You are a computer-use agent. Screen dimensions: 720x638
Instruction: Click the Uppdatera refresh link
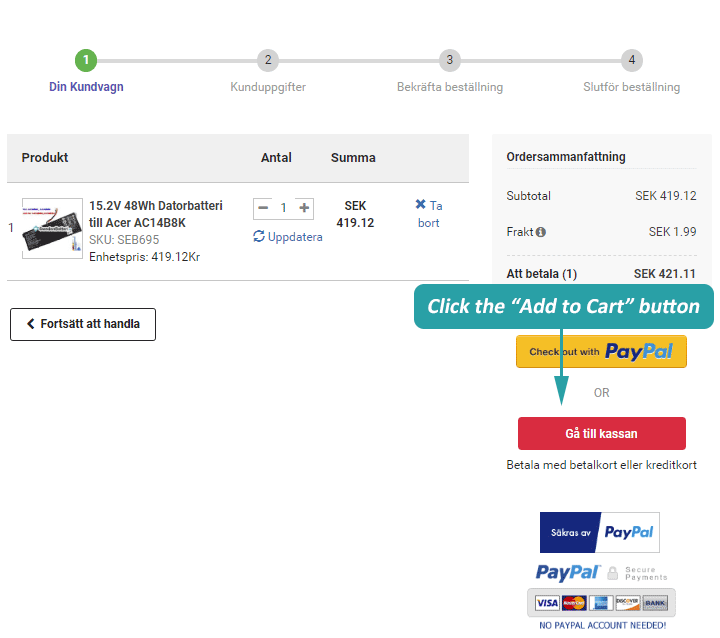point(288,237)
